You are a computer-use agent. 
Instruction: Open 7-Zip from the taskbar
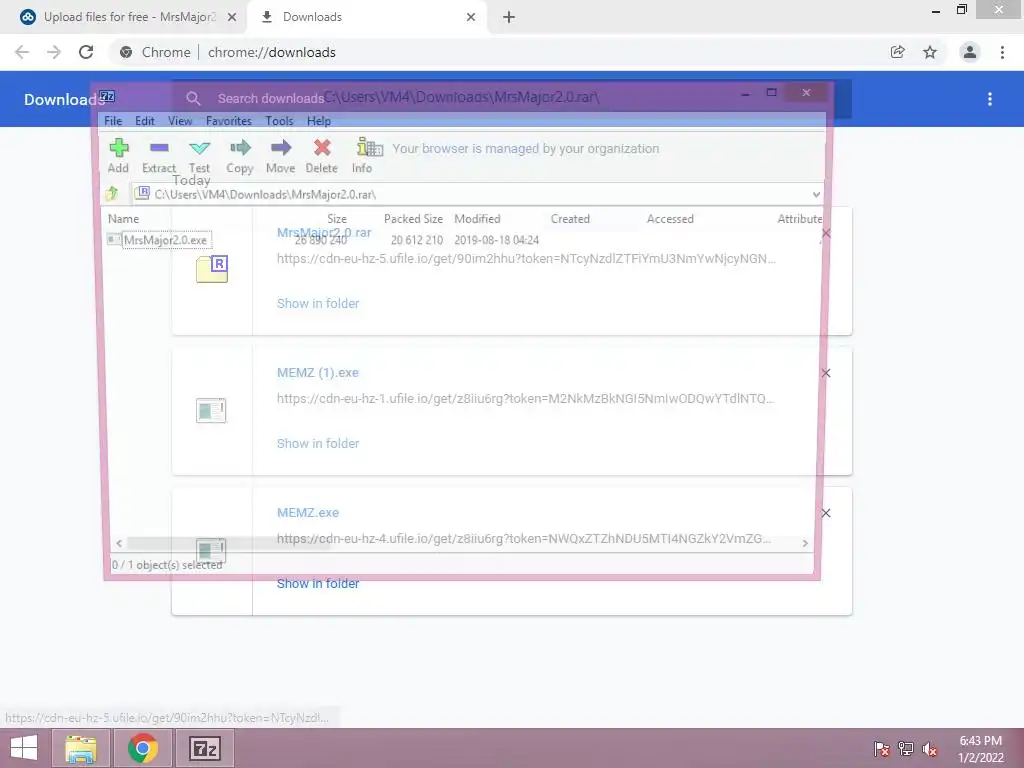tap(204, 748)
